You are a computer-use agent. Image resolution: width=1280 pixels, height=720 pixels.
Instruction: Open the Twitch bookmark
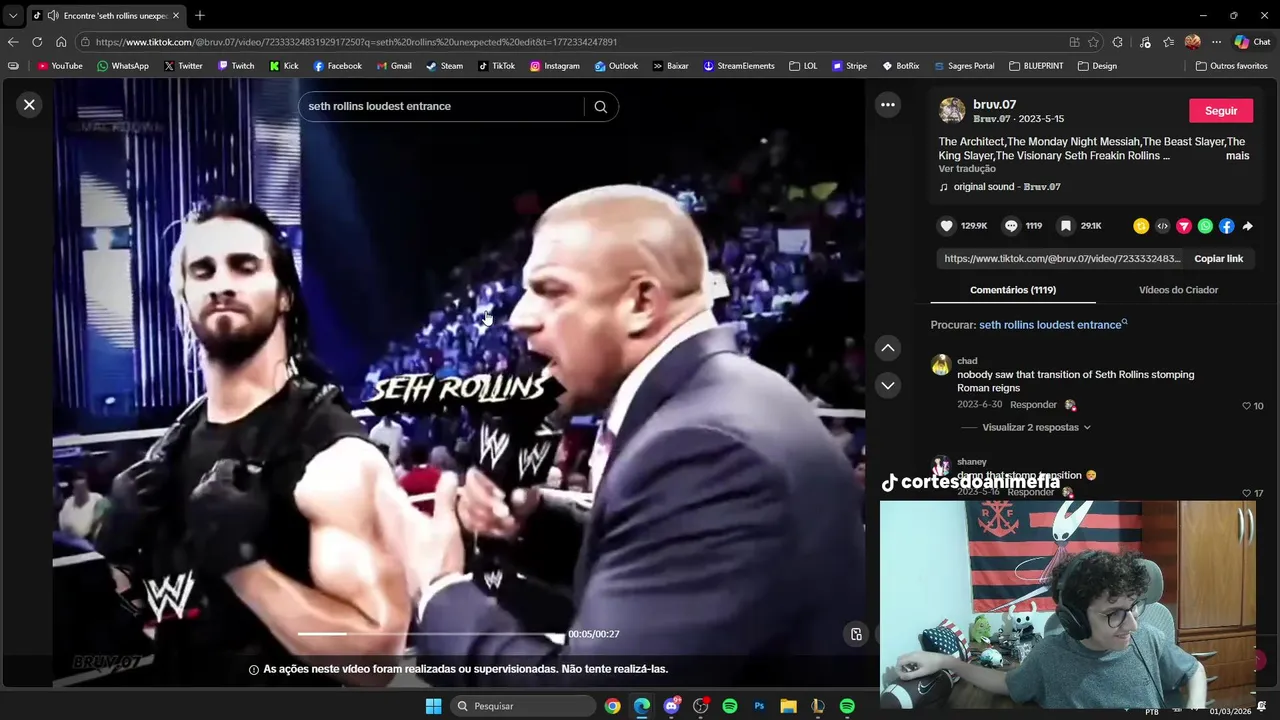click(x=237, y=66)
